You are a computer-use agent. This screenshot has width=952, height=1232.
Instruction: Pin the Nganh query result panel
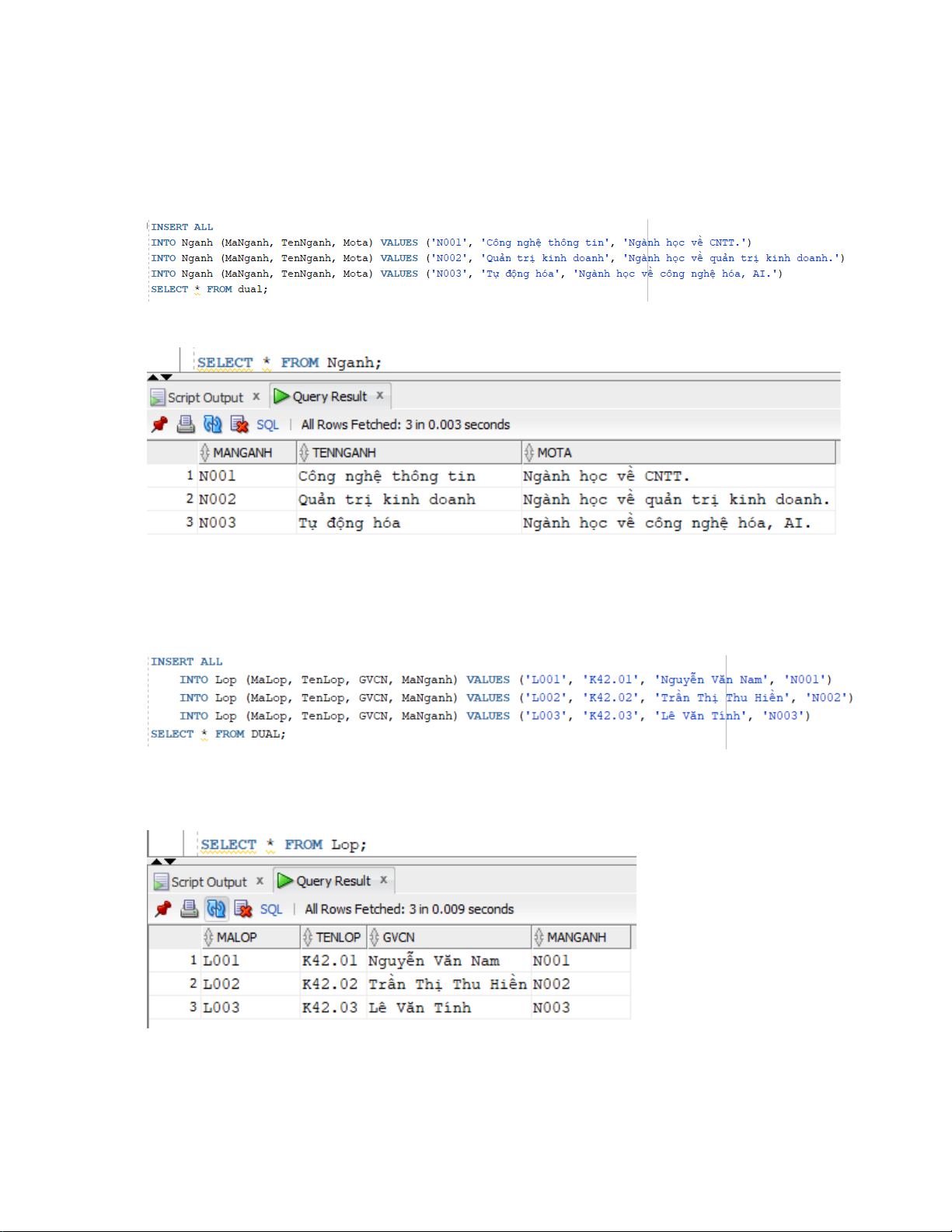coord(160,424)
